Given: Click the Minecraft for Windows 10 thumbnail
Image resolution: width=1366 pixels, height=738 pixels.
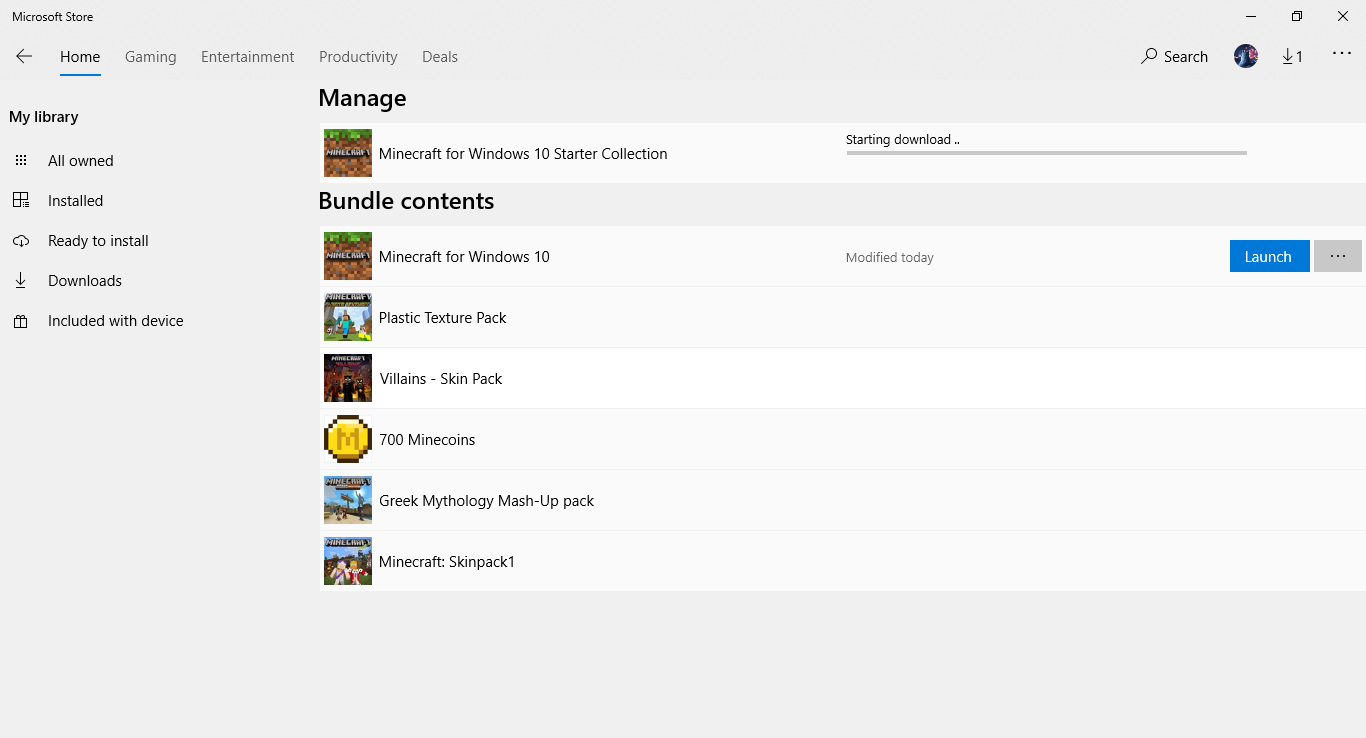Looking at the screenshot, I should tap(348, 256).
